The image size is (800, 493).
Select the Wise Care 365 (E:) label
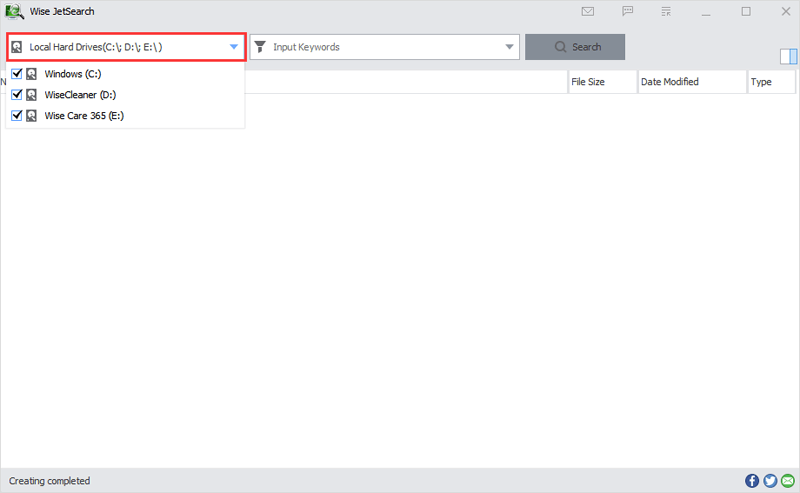pos(84,116)
